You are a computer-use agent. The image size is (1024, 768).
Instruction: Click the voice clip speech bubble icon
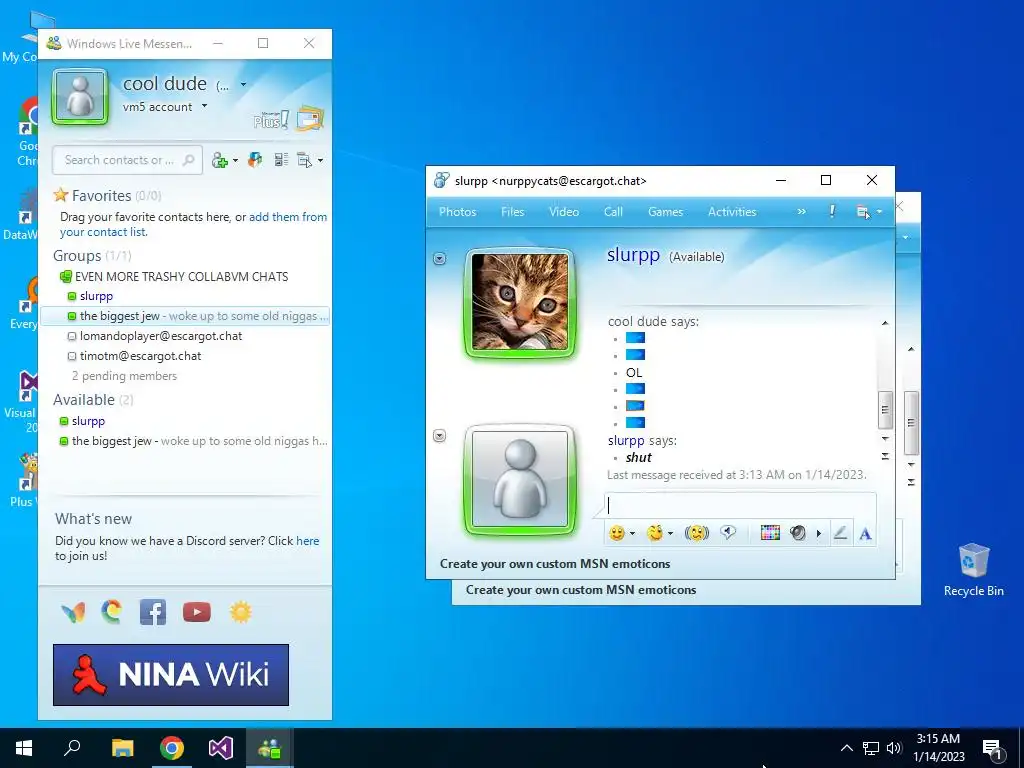click(x=728, y=533)
